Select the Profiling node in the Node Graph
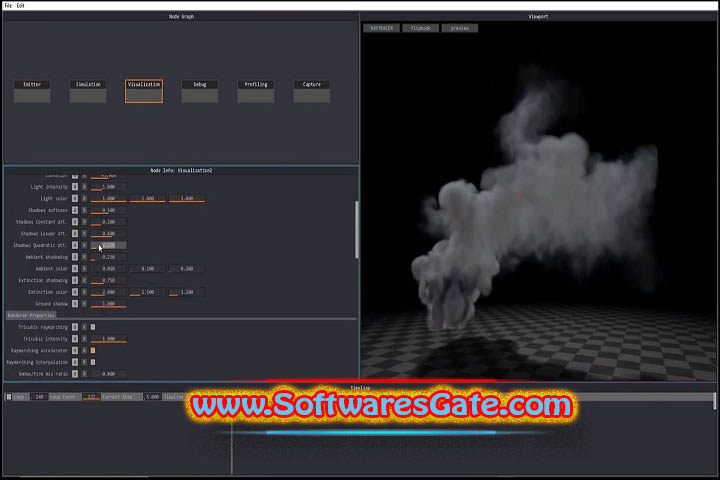This screenshot has width=720, height=480. 256,91
